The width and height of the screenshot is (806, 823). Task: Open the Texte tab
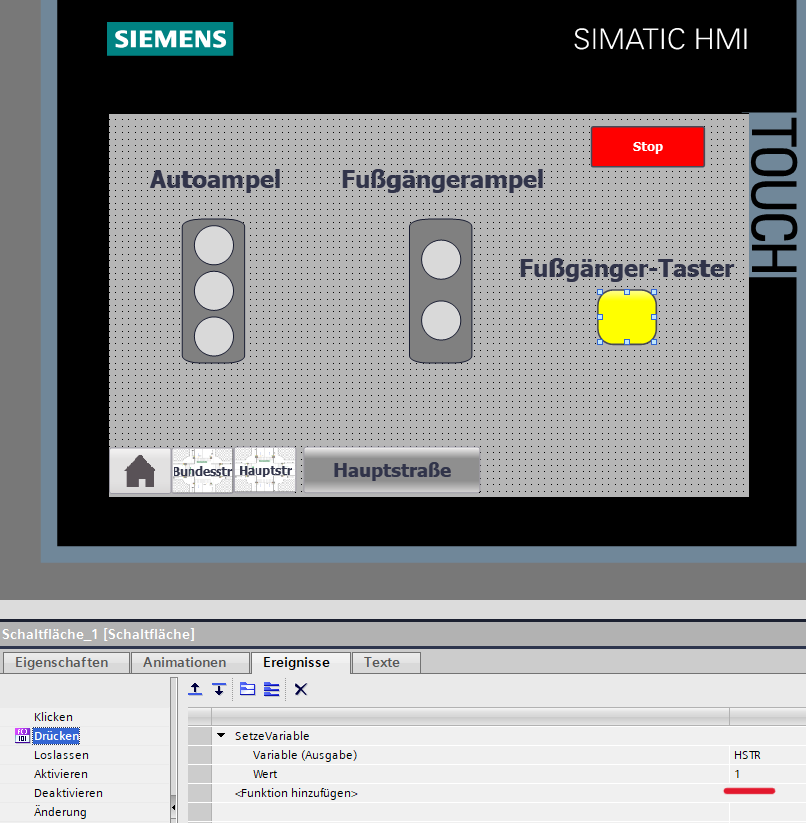[x=381, y=662]
